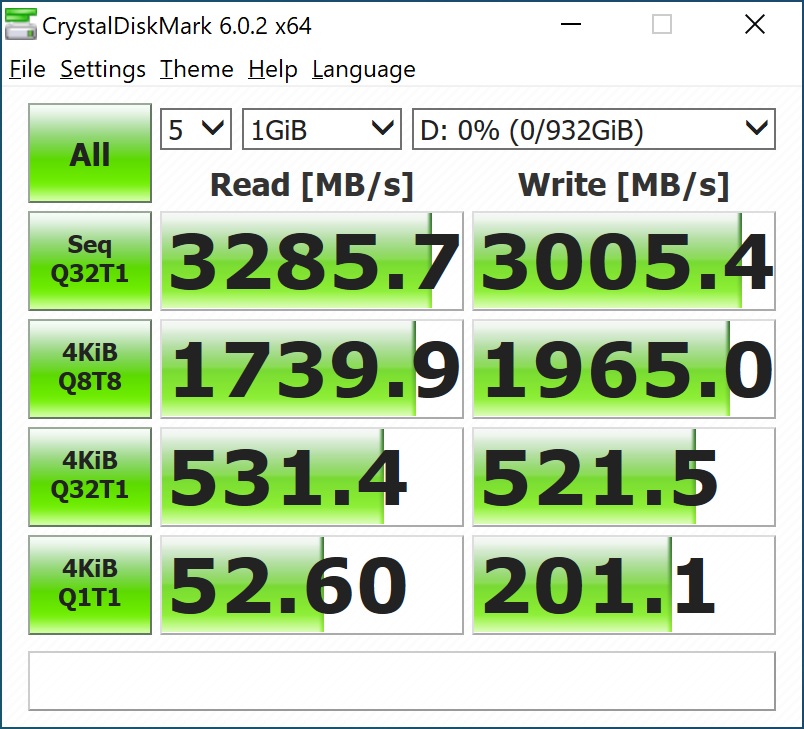
Task: Start the 4KiB Q32T1 test
Action: [90, 477]
